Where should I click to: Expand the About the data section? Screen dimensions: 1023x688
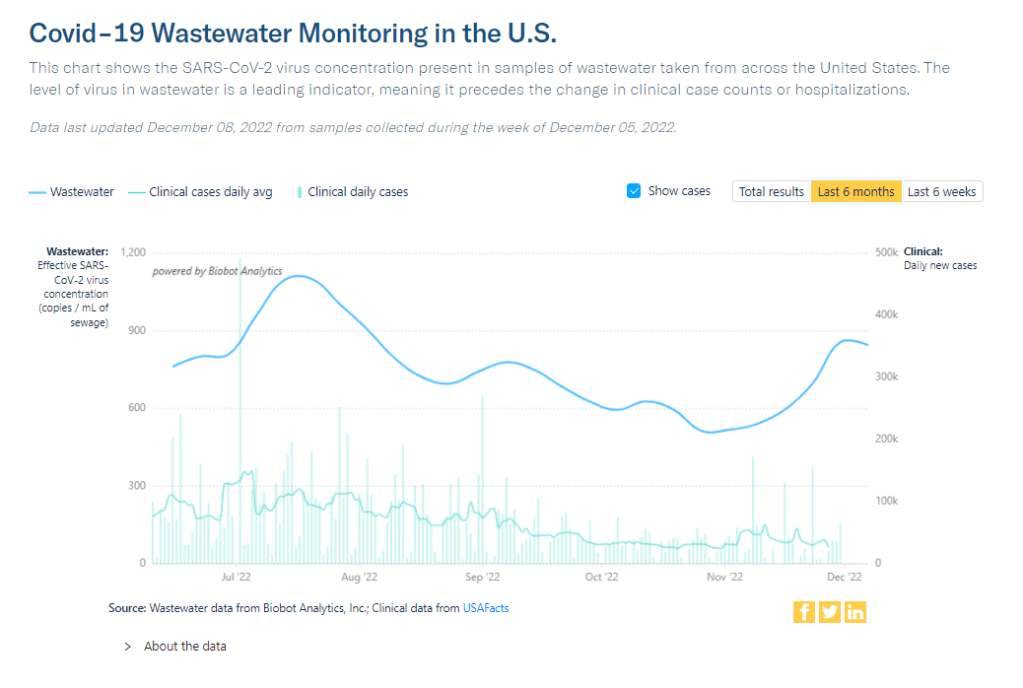coord(185,646)
